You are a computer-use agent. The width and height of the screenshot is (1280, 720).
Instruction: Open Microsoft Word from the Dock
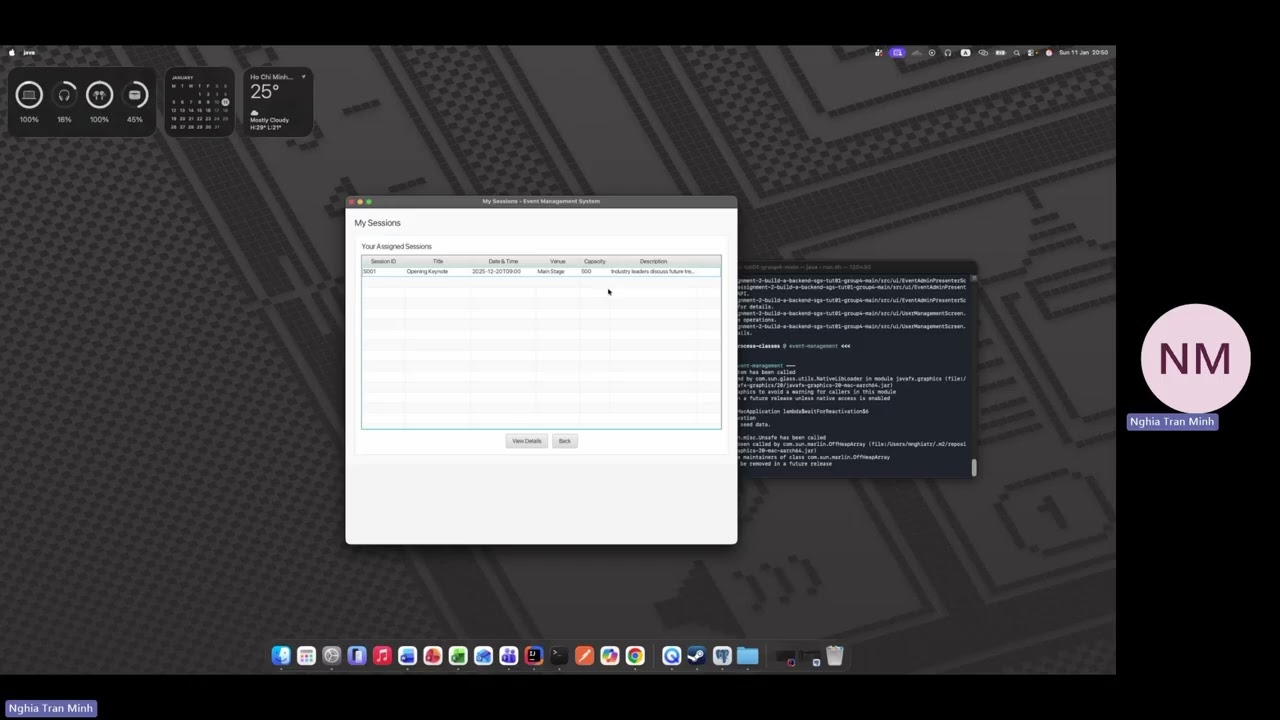point(408,656)
